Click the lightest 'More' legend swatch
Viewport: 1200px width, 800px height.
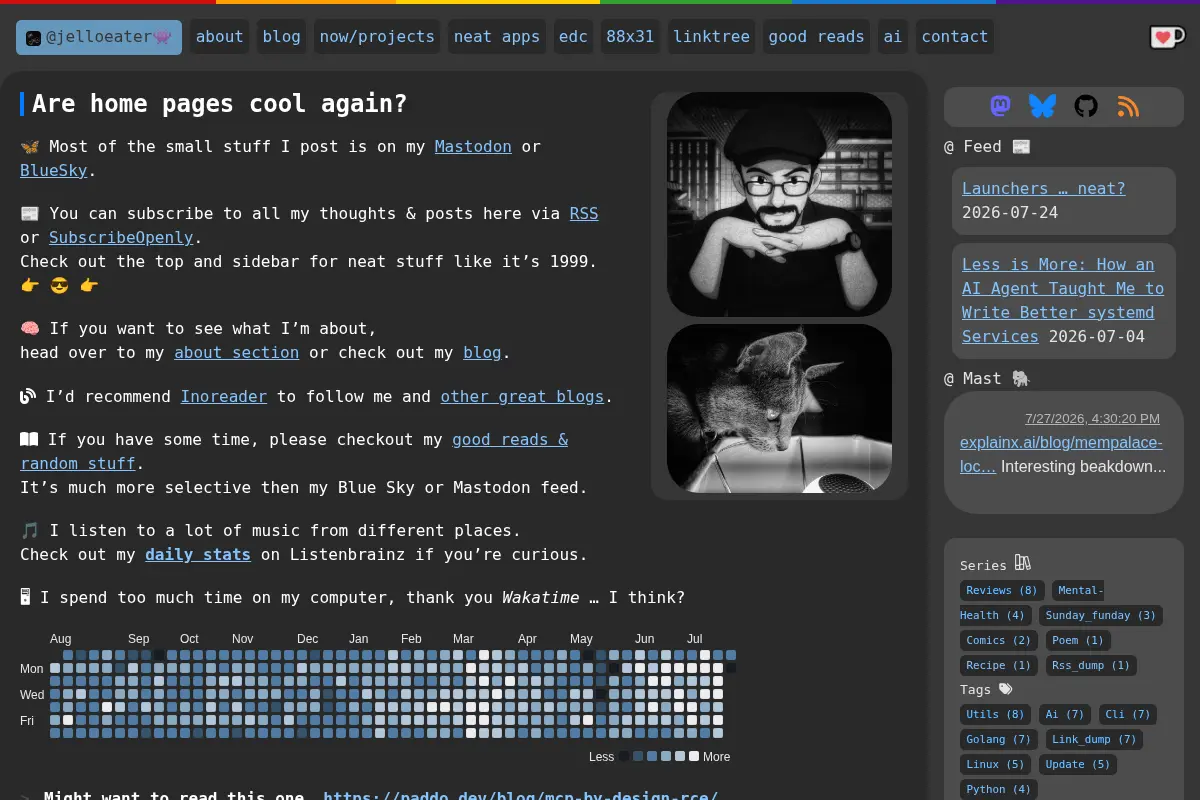[x=694, y=757]
